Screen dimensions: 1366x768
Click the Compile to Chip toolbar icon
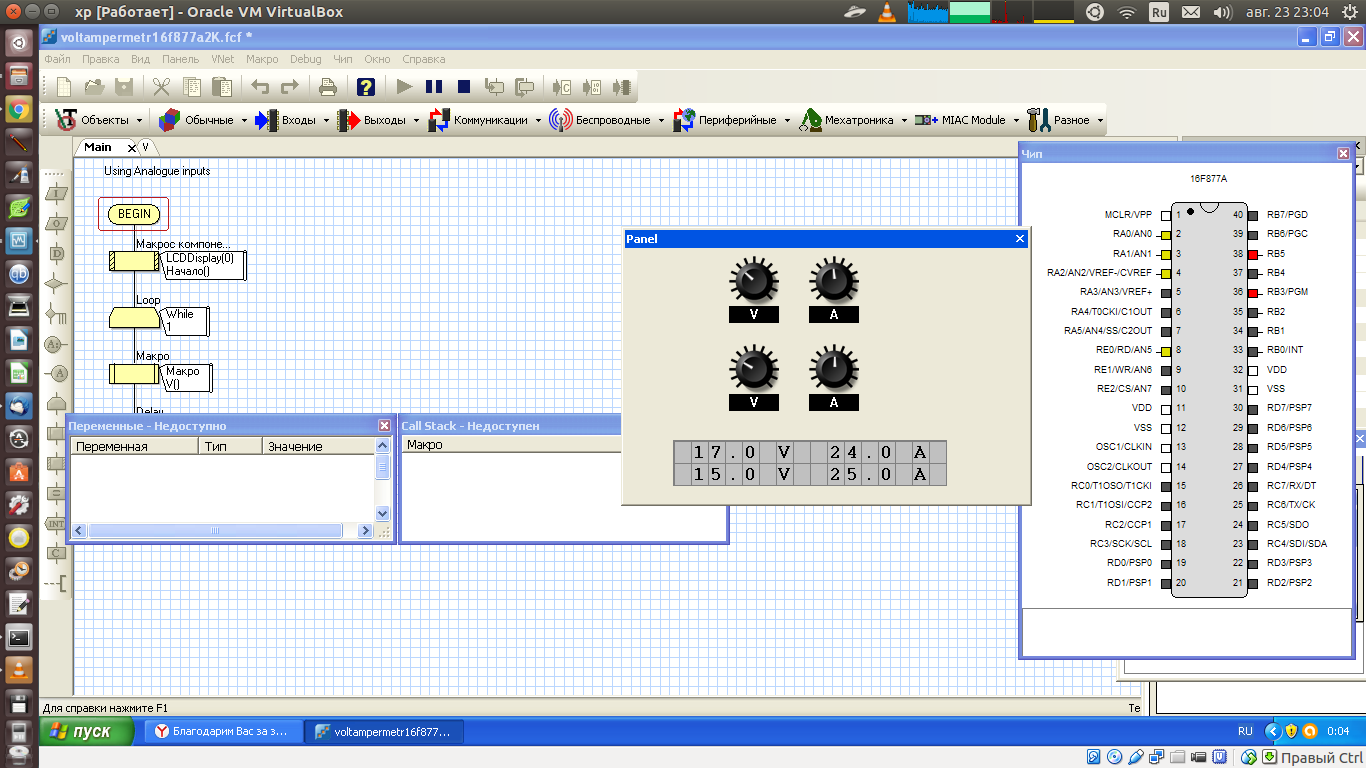coord(624,87)
